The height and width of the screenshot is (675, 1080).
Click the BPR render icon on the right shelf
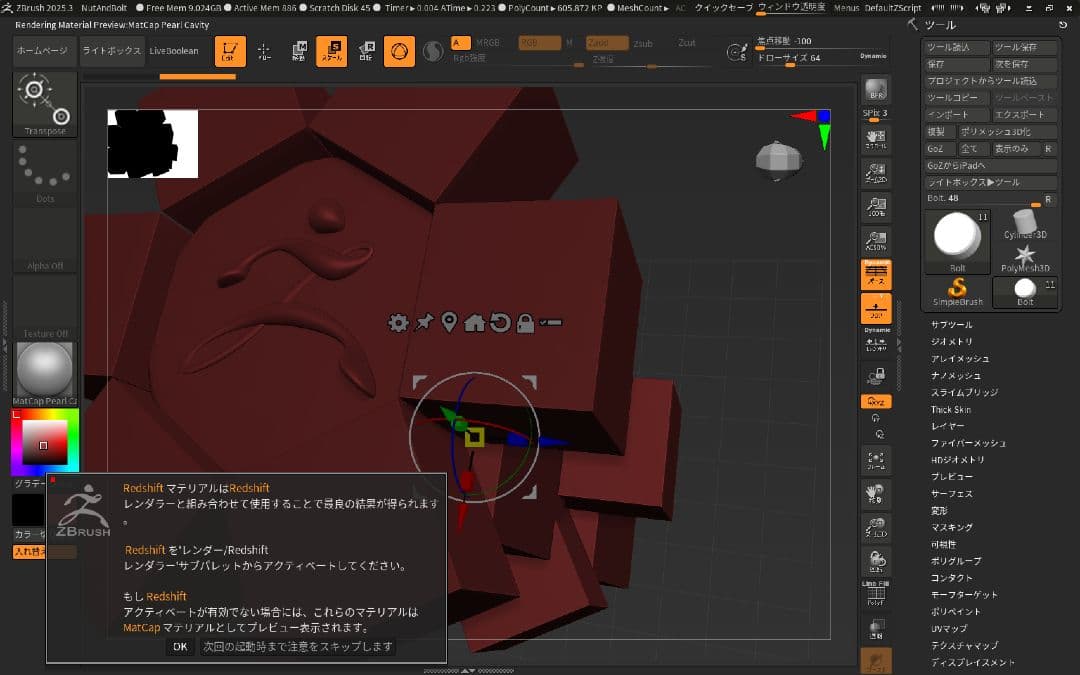click(876, 91)
